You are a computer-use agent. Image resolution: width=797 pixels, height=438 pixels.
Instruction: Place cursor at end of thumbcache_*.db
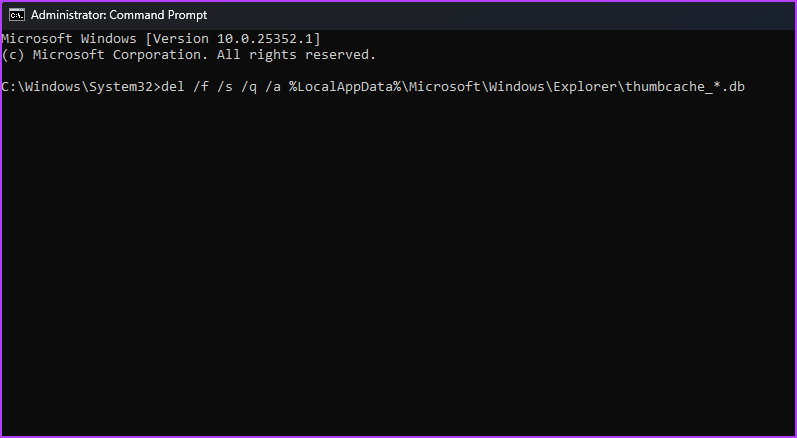click(x=745, y=87)
